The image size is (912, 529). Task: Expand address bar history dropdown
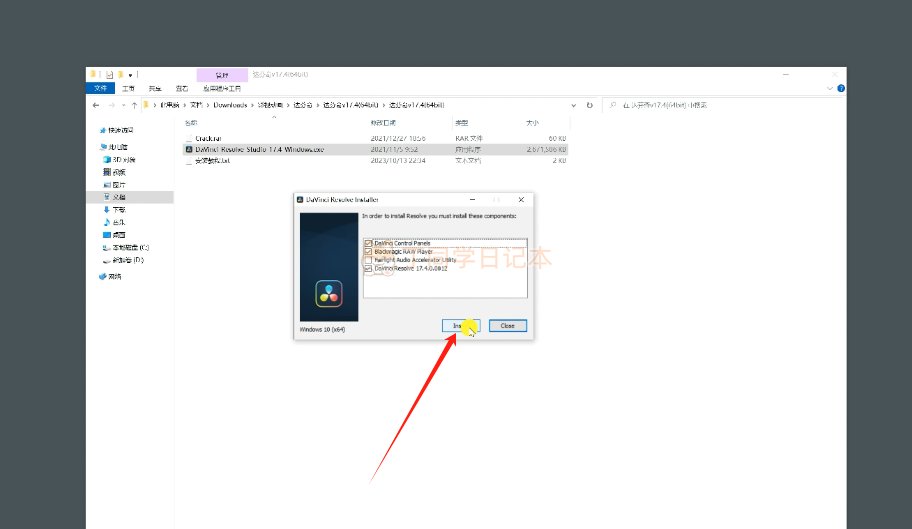(573, 105)
